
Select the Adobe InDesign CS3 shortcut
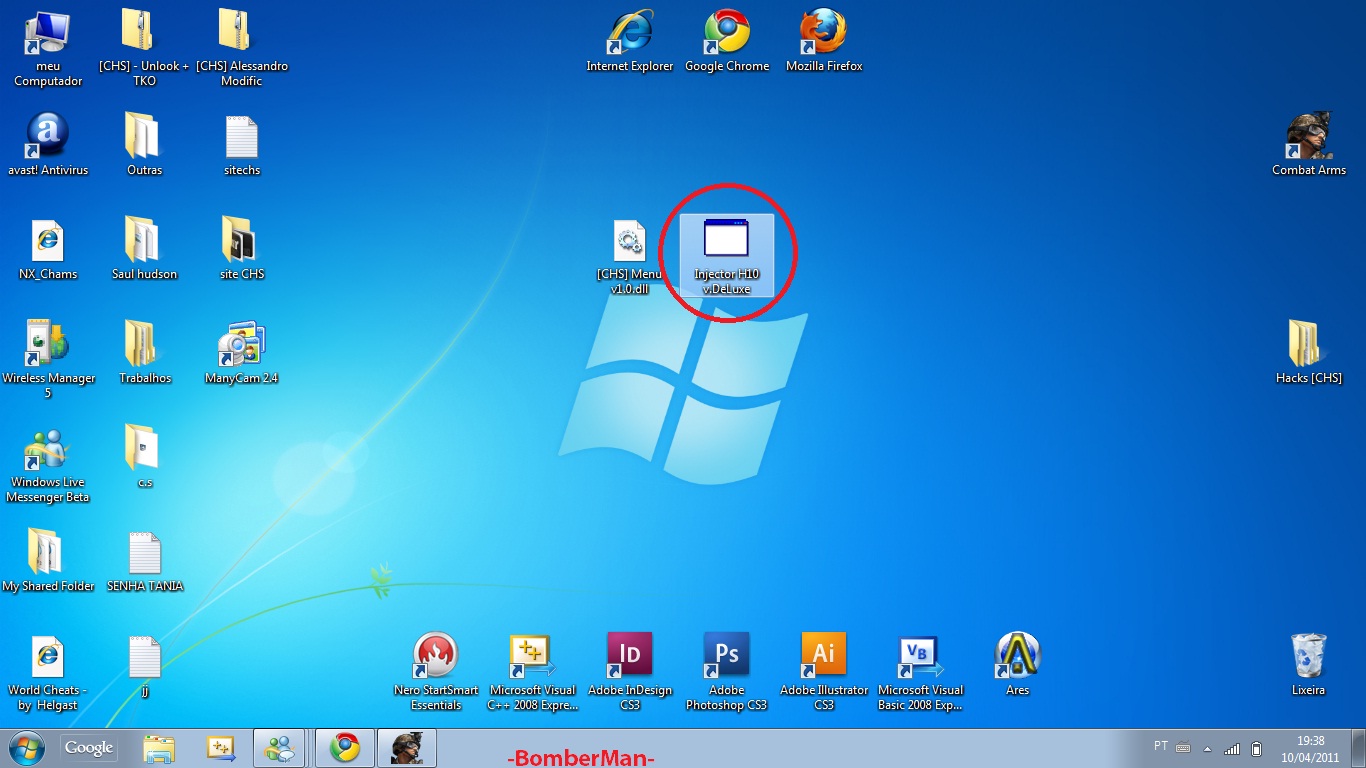(x=630, y=672)
